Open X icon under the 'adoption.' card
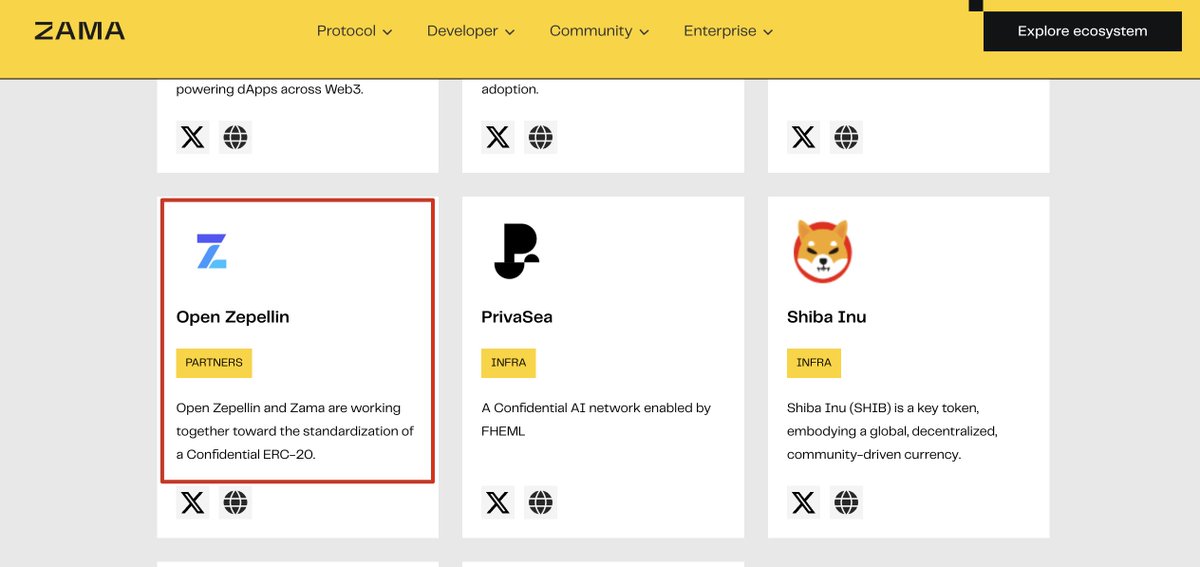The image size is (1200, 567). click(498, 137)
